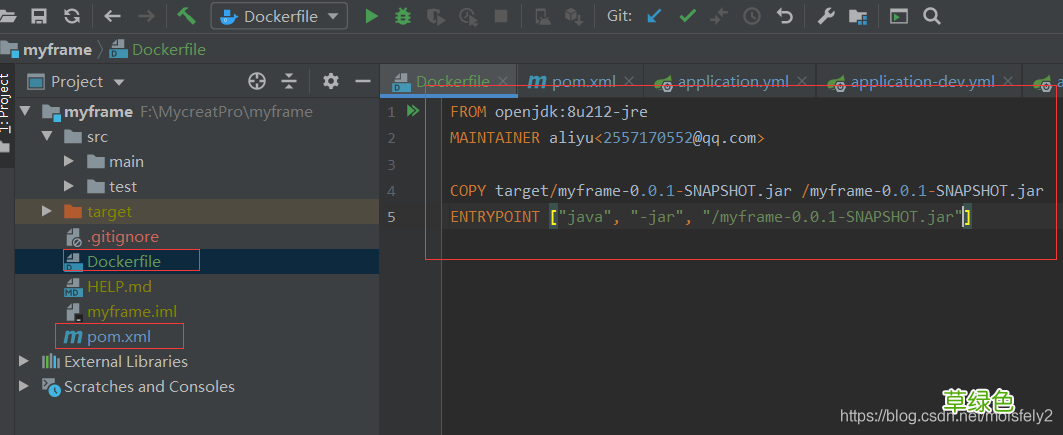Click Dockerfile in the breadcrumb bar
The image size is (1063, 435).
[x=169, y=49]
